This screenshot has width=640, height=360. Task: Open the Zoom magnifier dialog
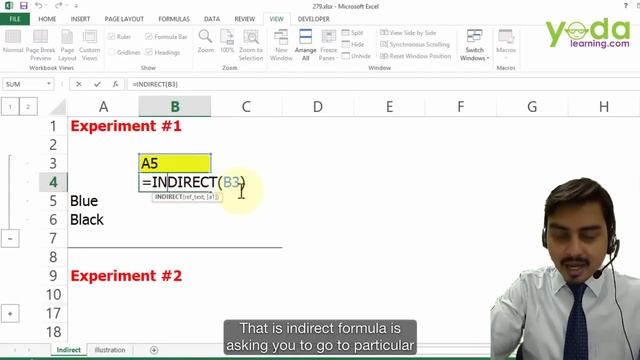pyautogui.click(x=205, y=42)
